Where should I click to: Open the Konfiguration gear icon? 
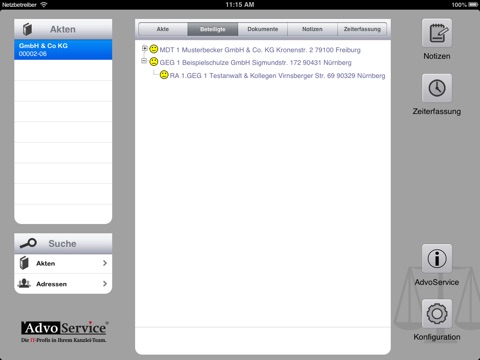437,314
